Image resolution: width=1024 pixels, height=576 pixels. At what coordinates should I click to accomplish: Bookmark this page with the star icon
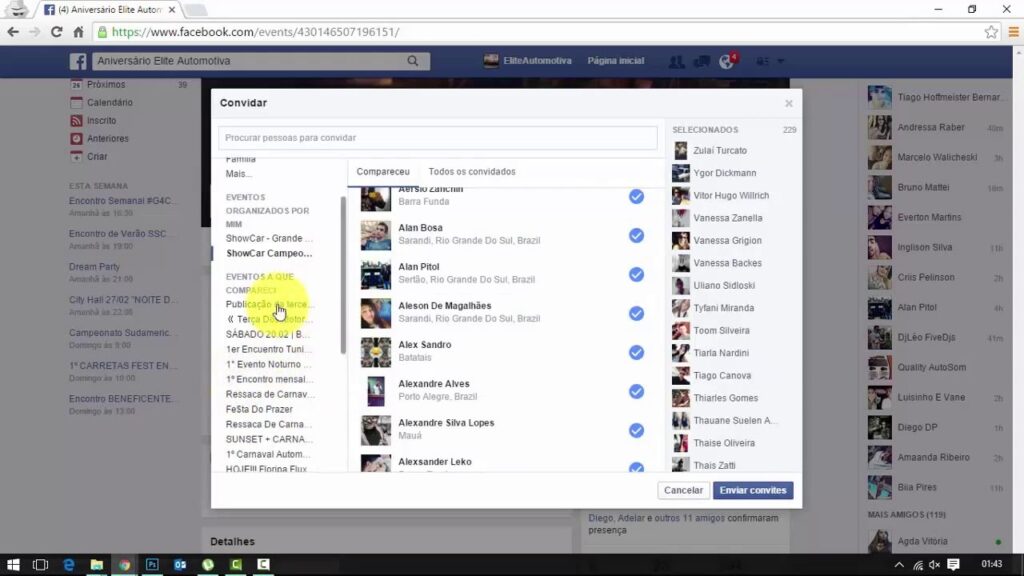click(x=991, y=32)
